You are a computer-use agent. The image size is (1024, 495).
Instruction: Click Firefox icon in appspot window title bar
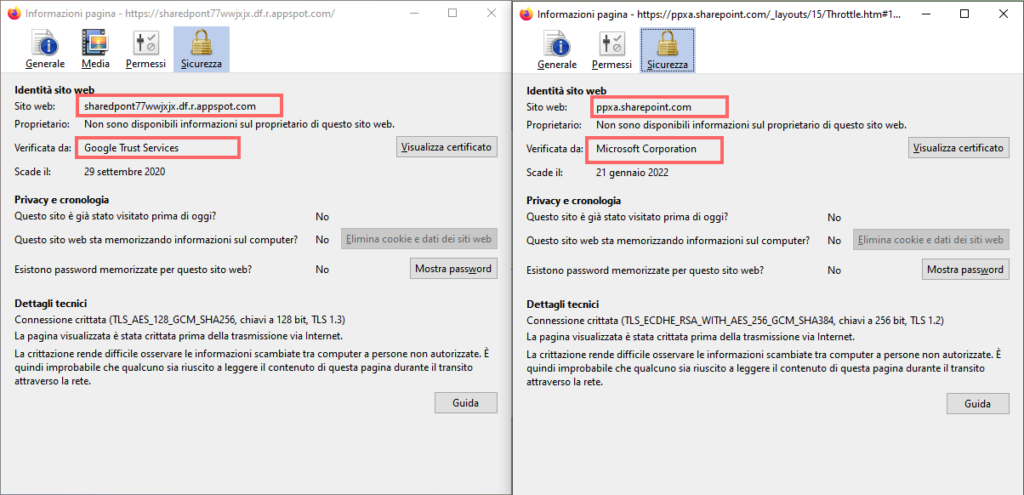[13, 14]
